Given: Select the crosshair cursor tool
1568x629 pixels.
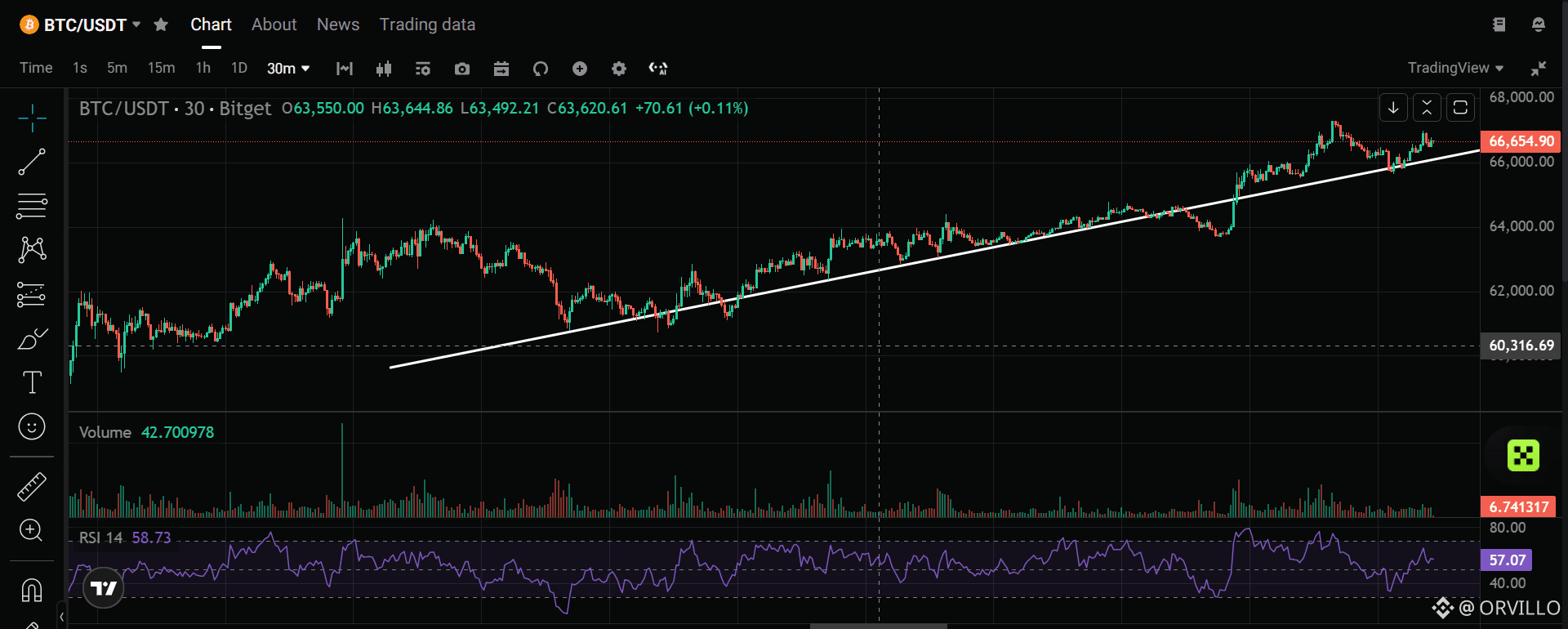Looking at the screenshot, I should [32, 118].
